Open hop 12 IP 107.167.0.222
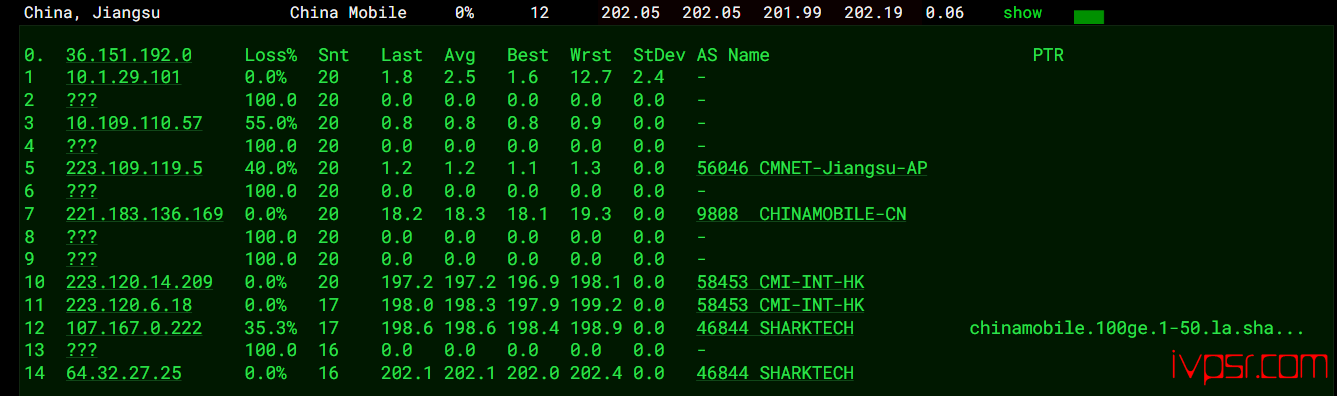Image resolution: width=1337 pixels, height=396 pixels. pyautogui.click(x=134, y=328)
